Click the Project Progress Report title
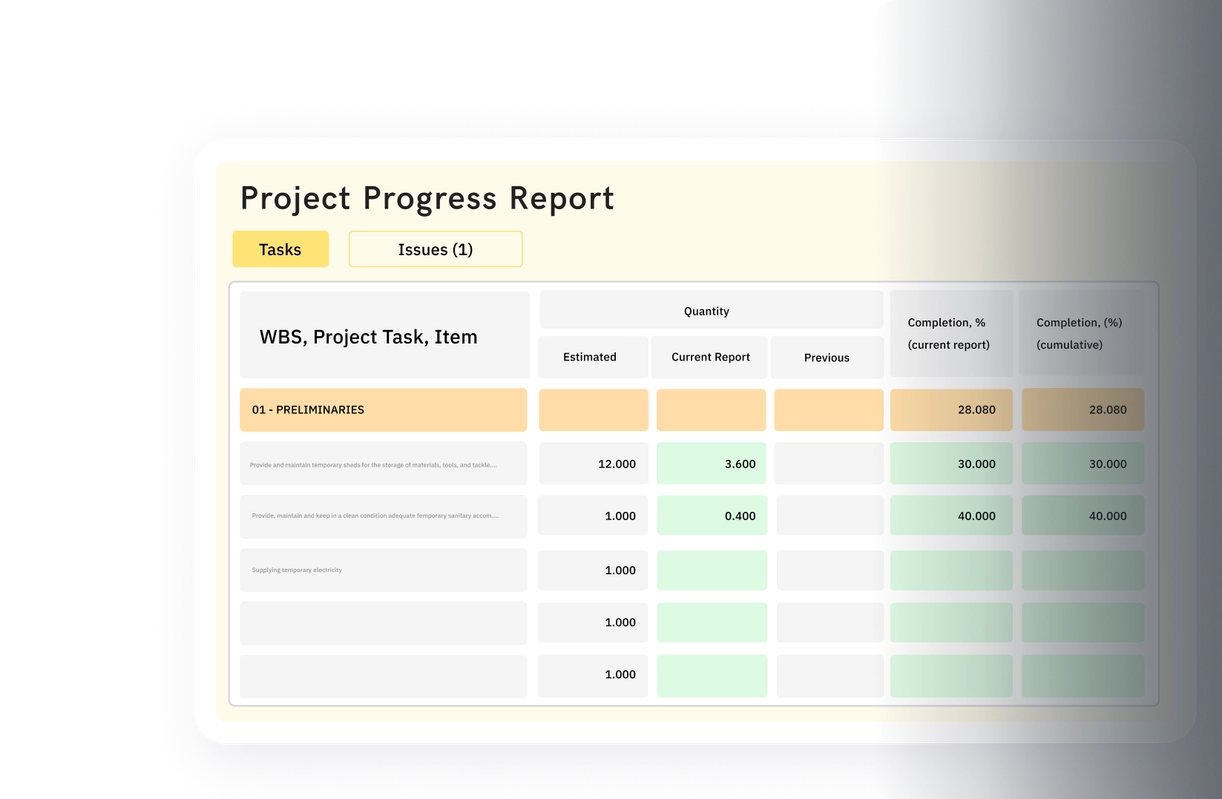The width and height of the screenshot is (1222, 799). [x=427, y=198]
